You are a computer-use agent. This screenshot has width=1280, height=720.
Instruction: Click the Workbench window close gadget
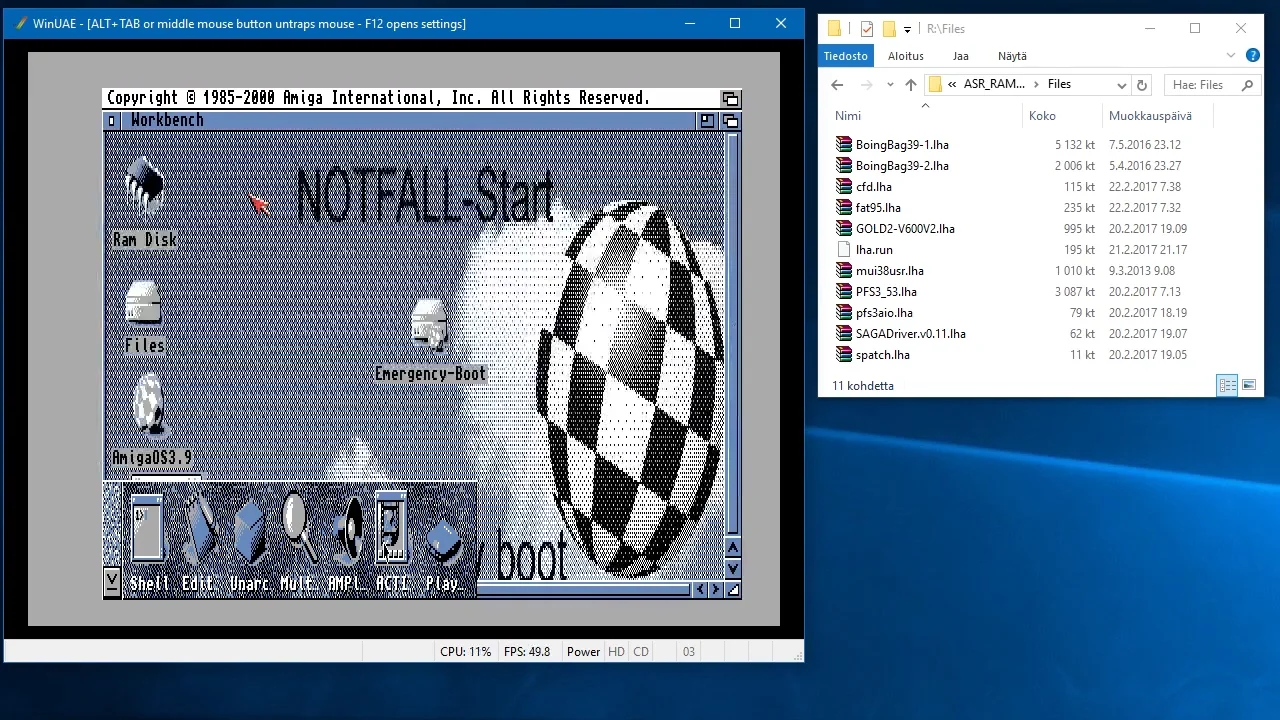click(112, 120)
